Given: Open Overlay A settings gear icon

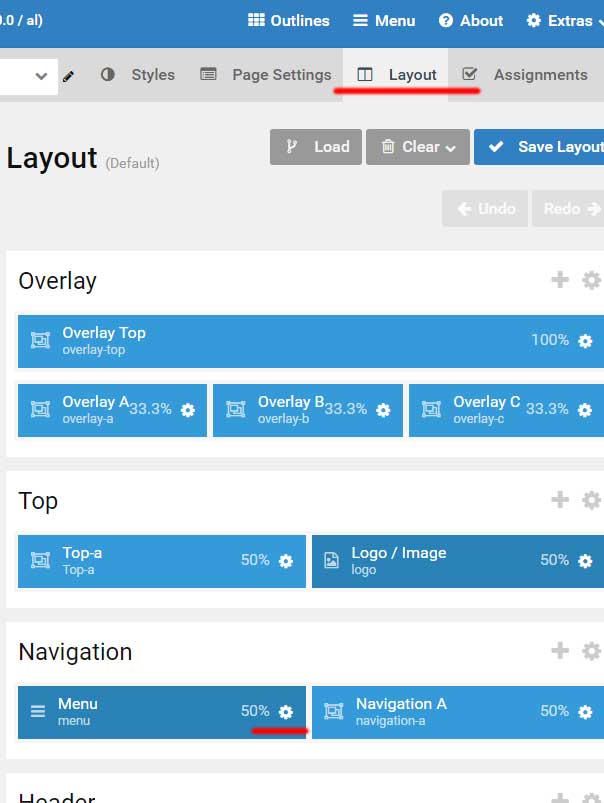Looking at the screenshot, I should coord(188,410).
